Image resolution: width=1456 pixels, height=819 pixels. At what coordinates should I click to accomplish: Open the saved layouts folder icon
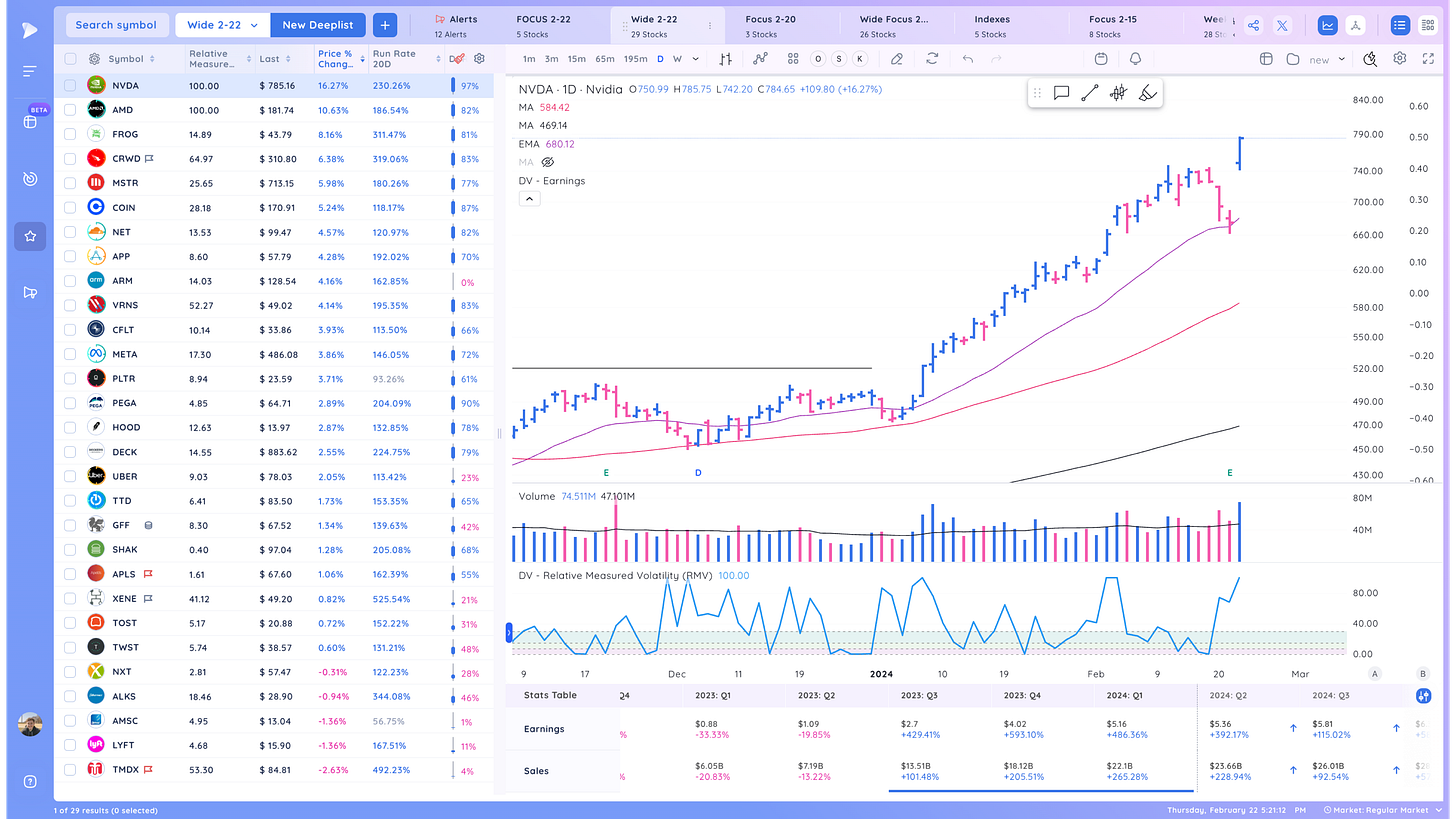(x=1293, y=59)
